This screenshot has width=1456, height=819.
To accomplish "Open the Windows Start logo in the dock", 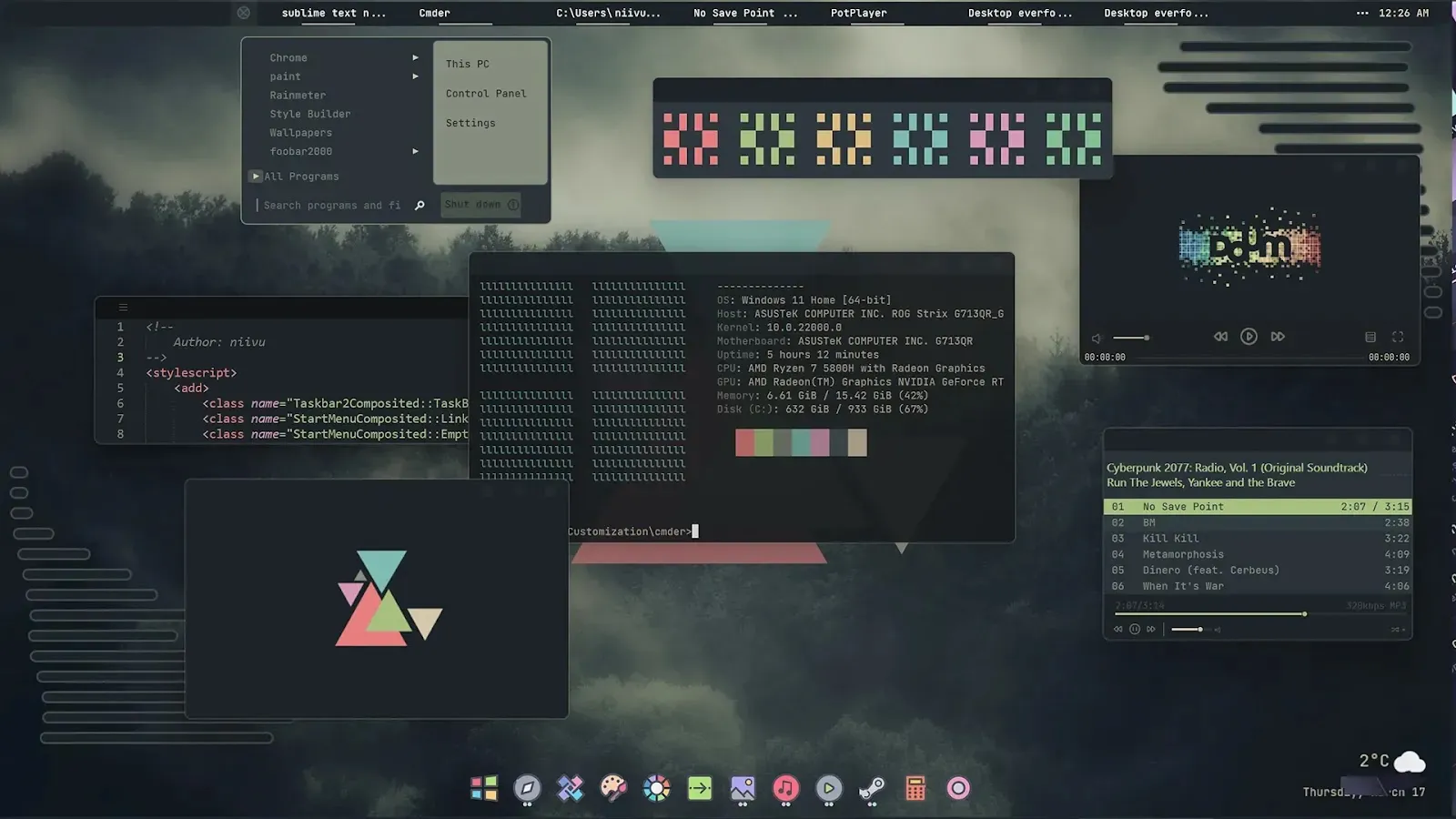I will [484, 788].
